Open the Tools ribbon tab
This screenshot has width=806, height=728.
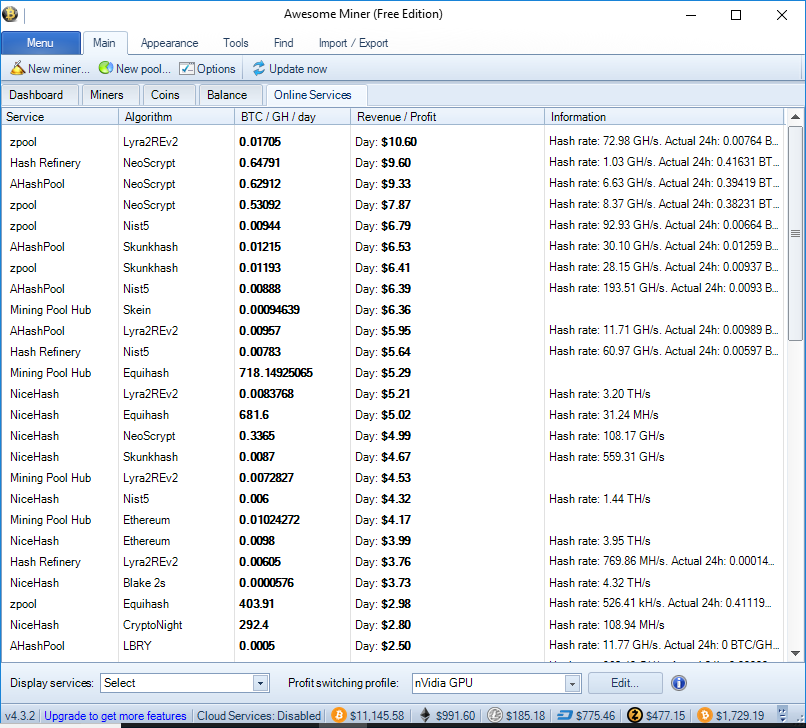[x=236, y=43]
